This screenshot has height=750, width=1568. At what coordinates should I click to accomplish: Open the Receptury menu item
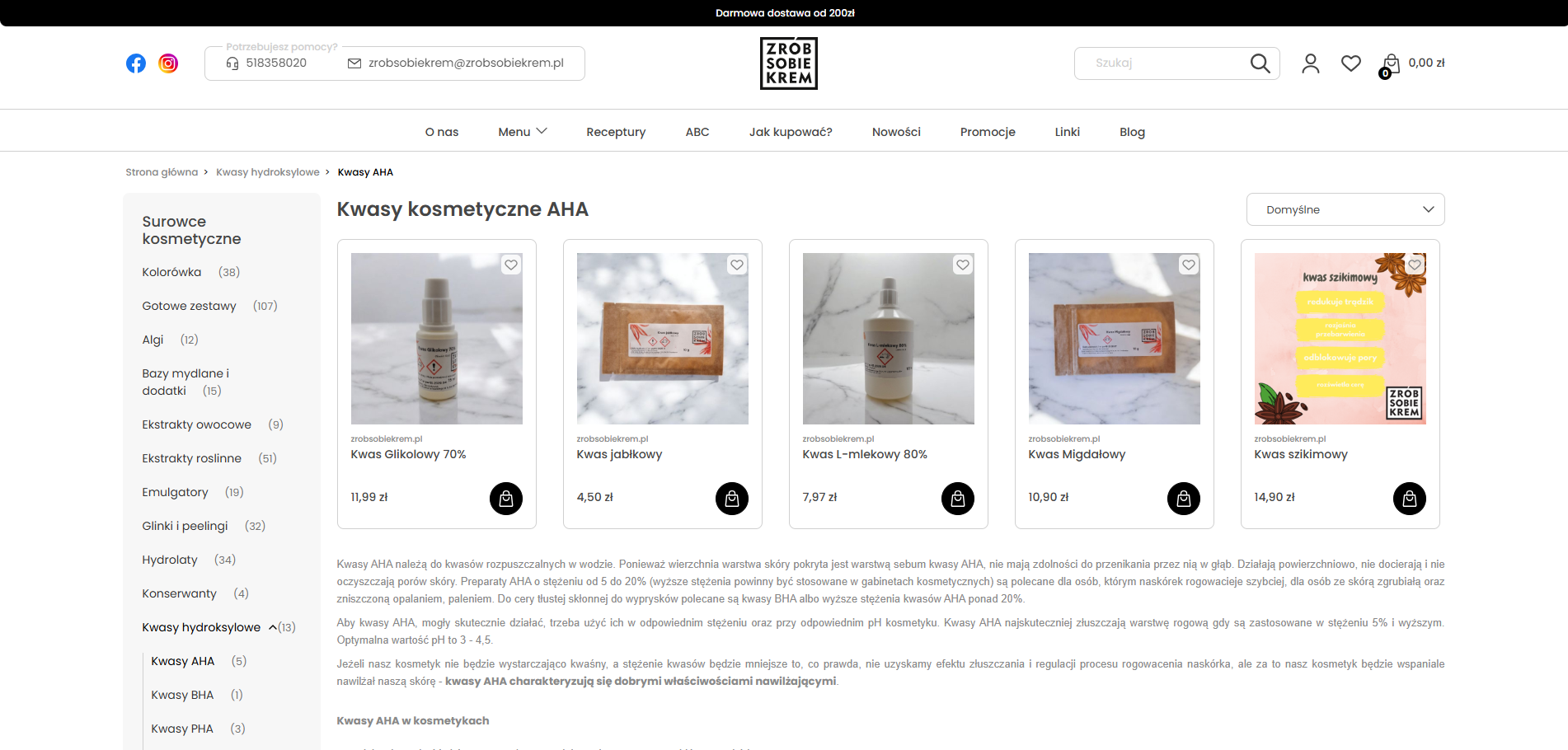[x=616, y=132]
